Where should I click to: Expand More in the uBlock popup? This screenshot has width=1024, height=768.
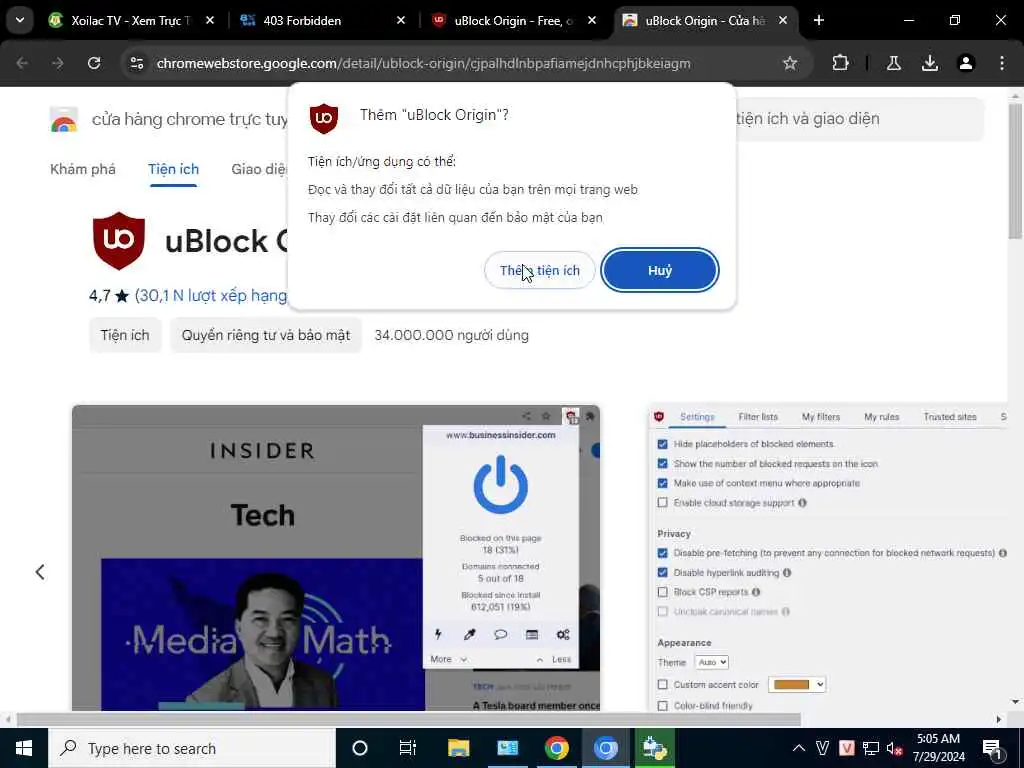(x=448, y=659)
